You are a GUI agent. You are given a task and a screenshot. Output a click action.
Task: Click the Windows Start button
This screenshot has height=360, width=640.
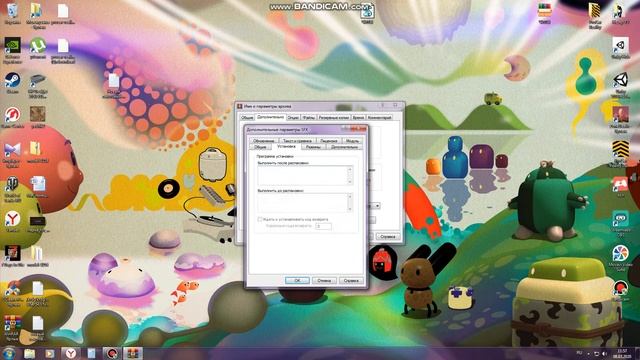[9, 353]
